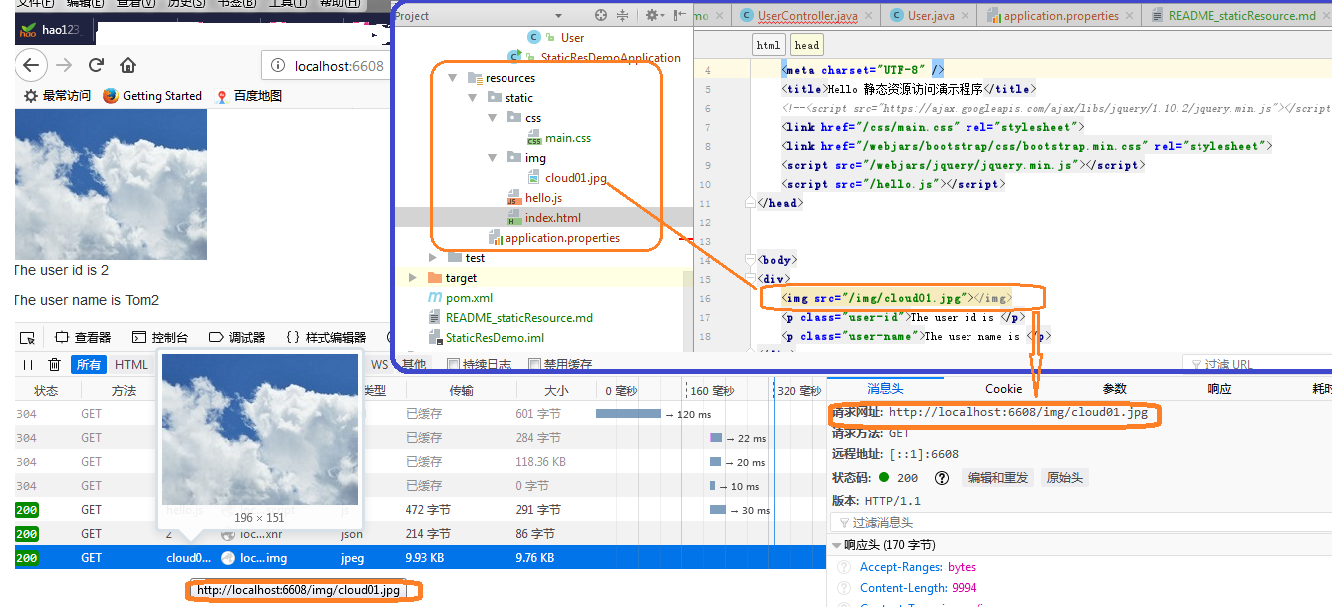
Task: Click help icon beside Accept-Ranges header
Action: coord(844,567)
